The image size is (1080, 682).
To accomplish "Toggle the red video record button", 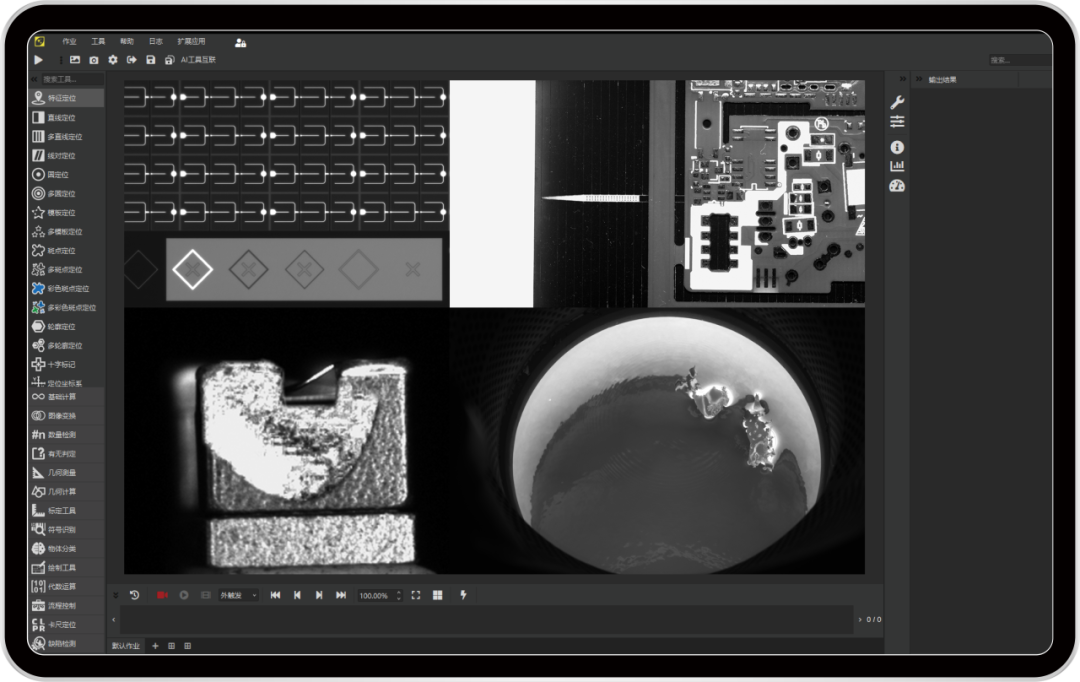I will tap(162, 595).
